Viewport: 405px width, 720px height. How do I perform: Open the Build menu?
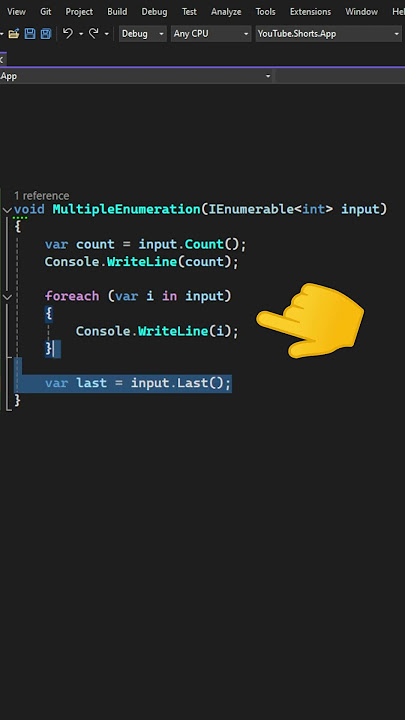pyautogui.click(x=117, y=11)
